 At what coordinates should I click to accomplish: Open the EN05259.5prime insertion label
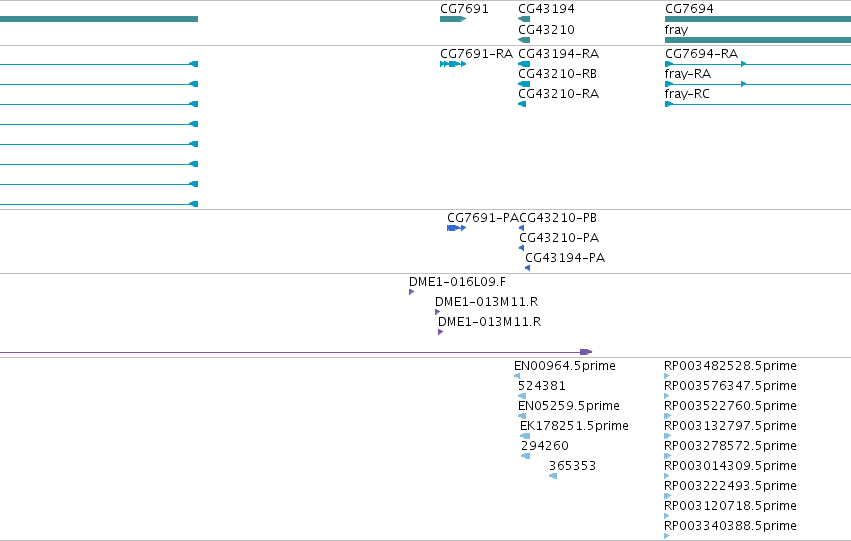pos(568,406)
